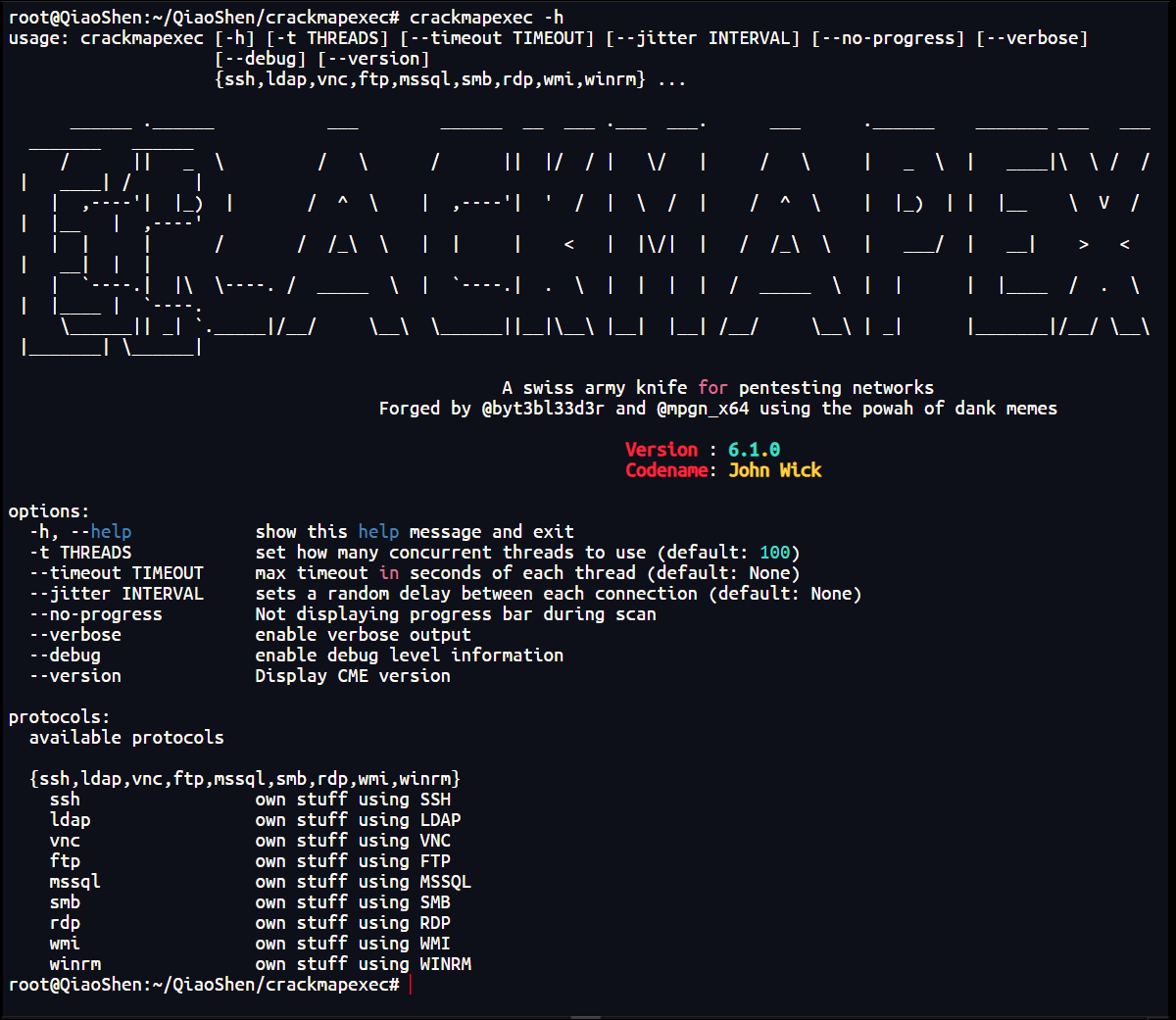The width and height of the screenshot is (1176, 1020).
Task: Click 'crackmapexec -h' command on first line
Action: (486, 18)
